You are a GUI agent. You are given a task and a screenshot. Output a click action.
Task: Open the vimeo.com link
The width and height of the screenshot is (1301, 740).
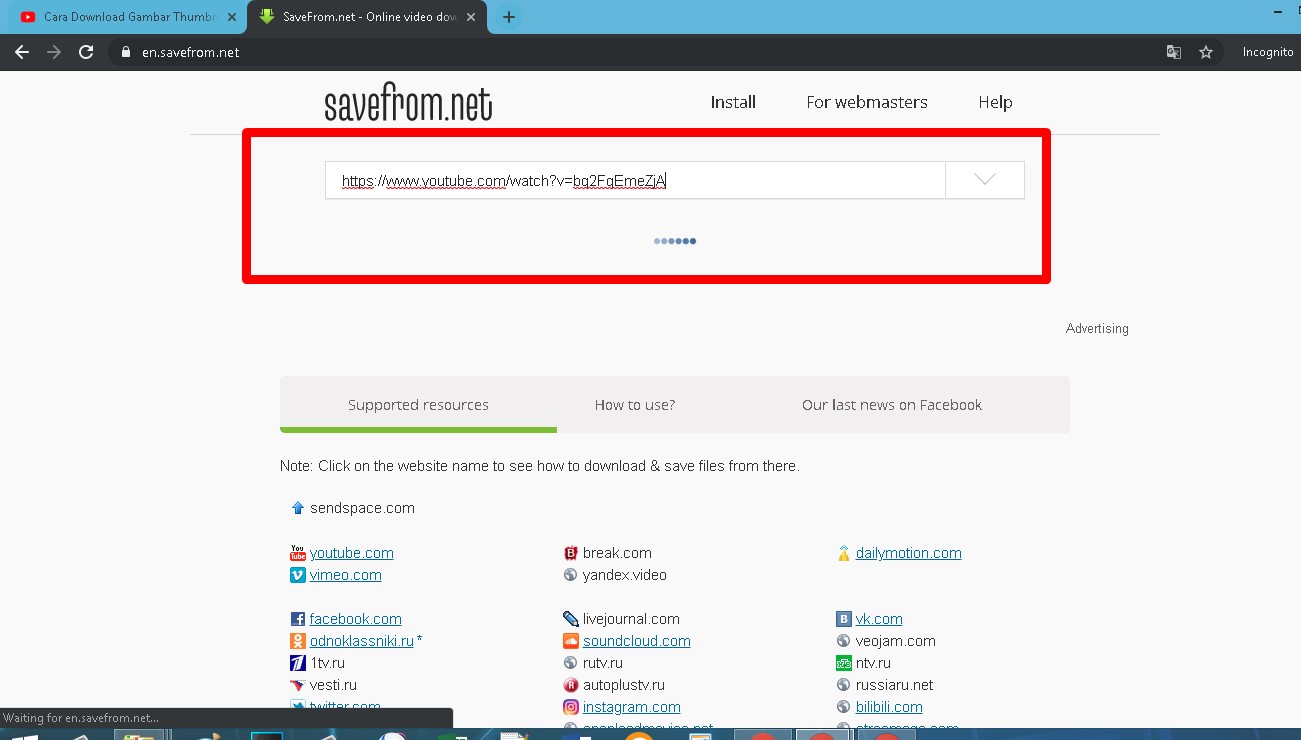(345, 575)
